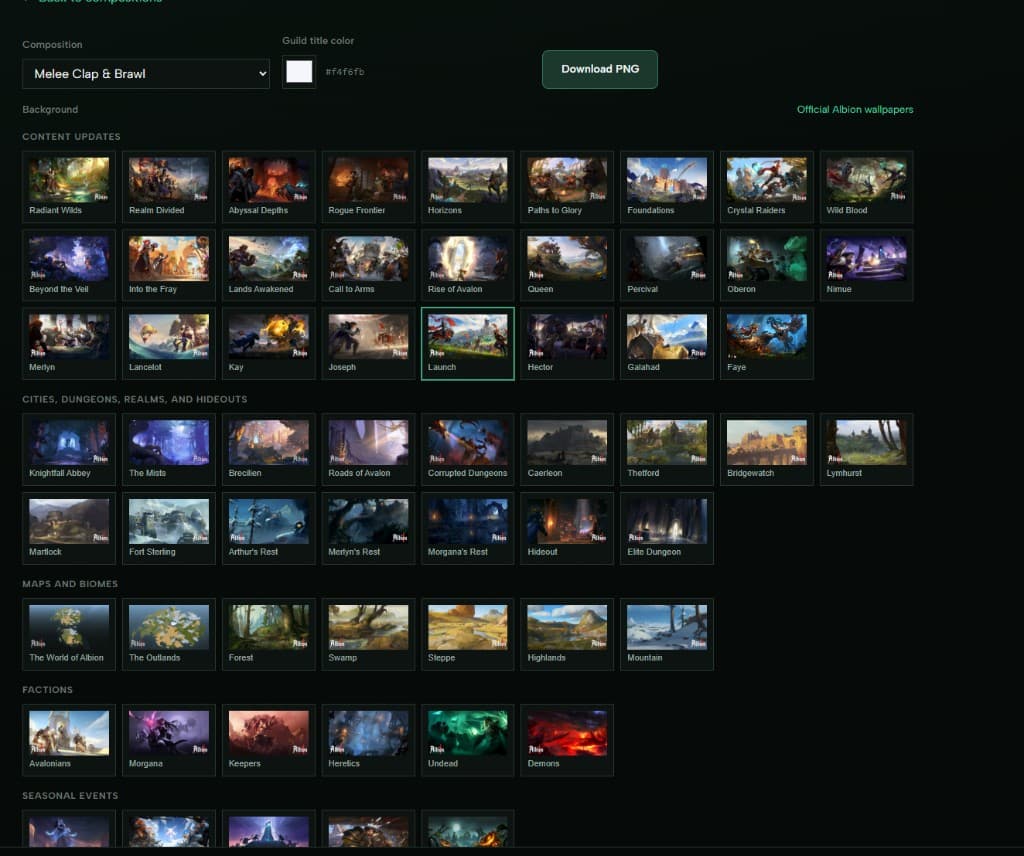Choose the Oberon background
The width and height of the screenshot is (1024, 856).
click(x=767, y=265)
